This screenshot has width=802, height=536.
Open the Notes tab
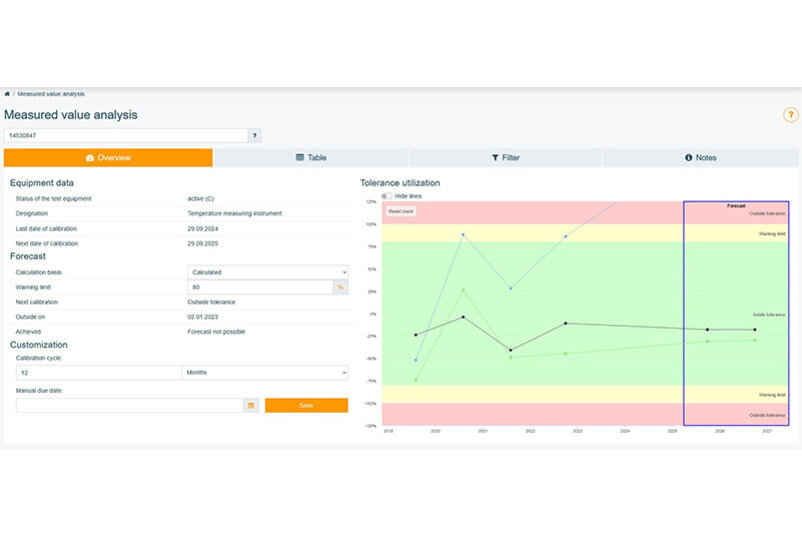[x=701, y=158]
